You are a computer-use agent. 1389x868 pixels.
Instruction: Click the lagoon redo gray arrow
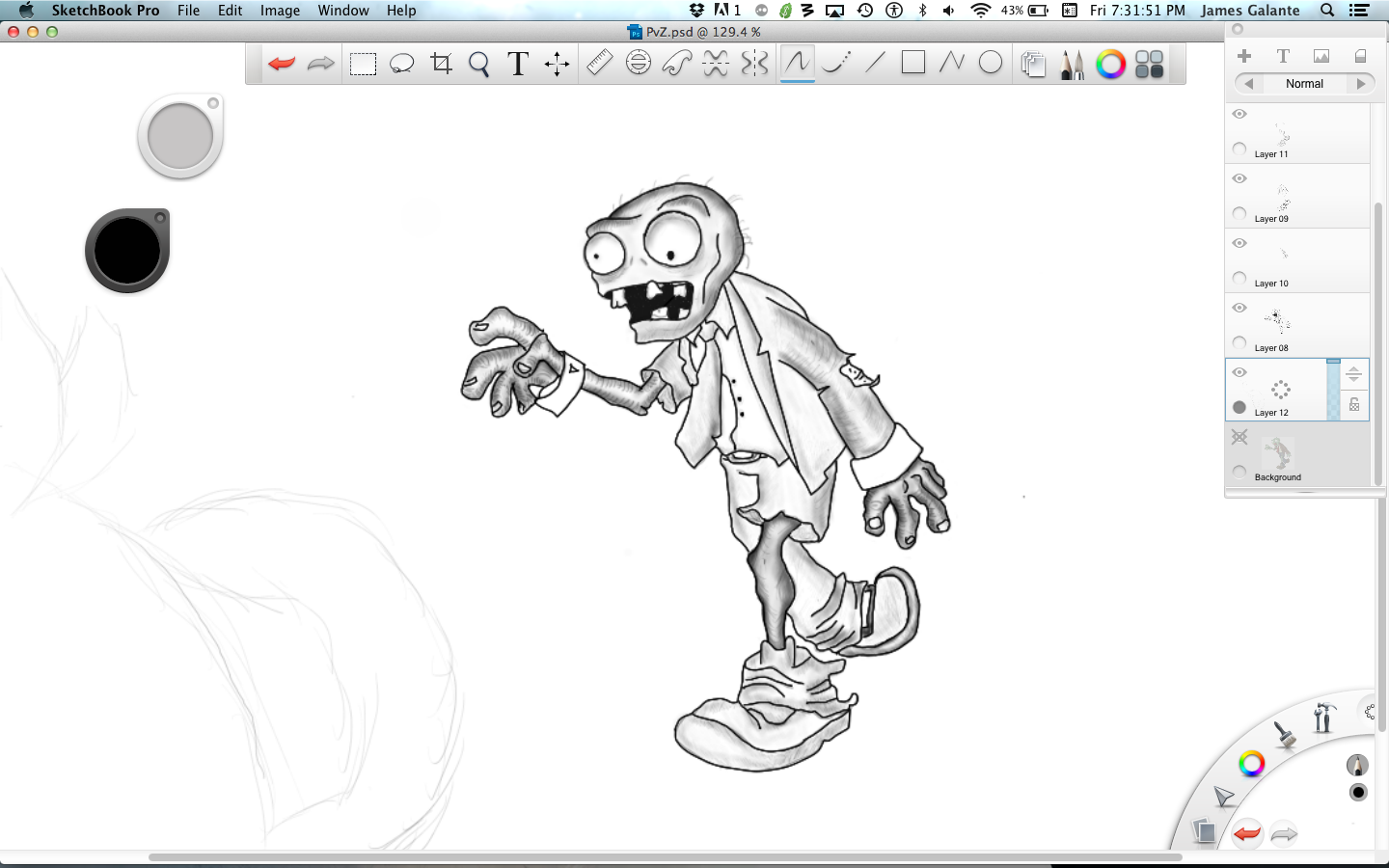pyautogui.click(x=1284, y=833)
